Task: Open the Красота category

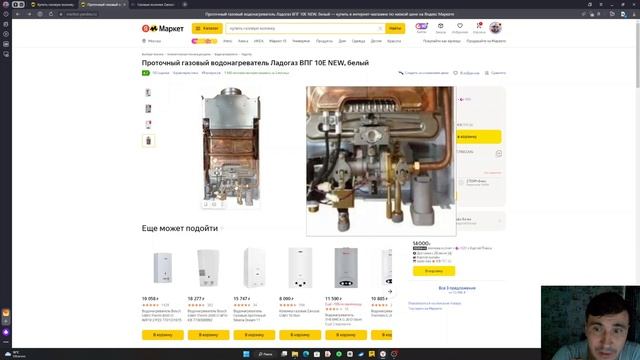Action: click(x=394, y=41)
